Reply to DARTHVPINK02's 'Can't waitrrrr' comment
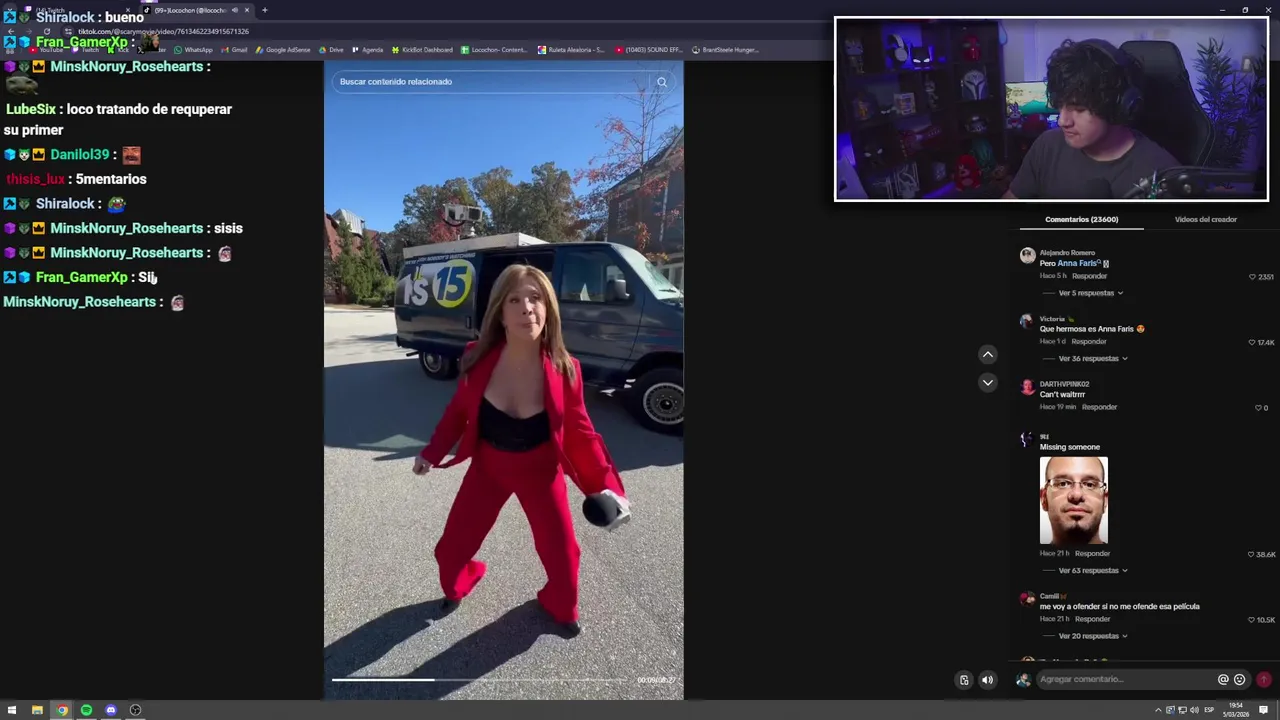This screenshot has height=720, width=1280. pyautogui.click(x=1099, y=407)
